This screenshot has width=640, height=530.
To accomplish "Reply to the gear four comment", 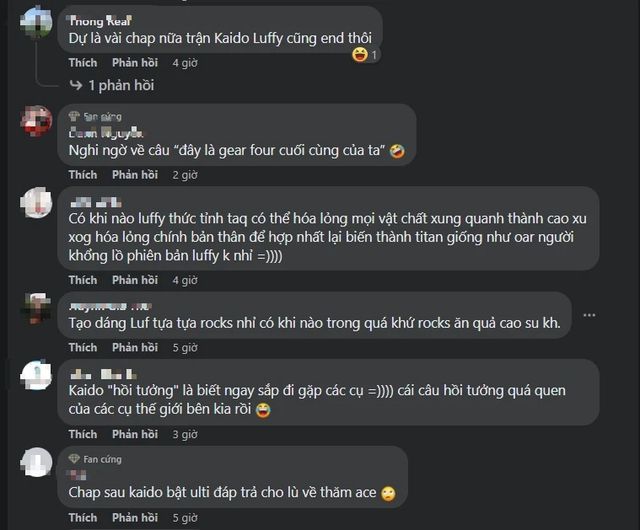I will [x=135, y=175].
